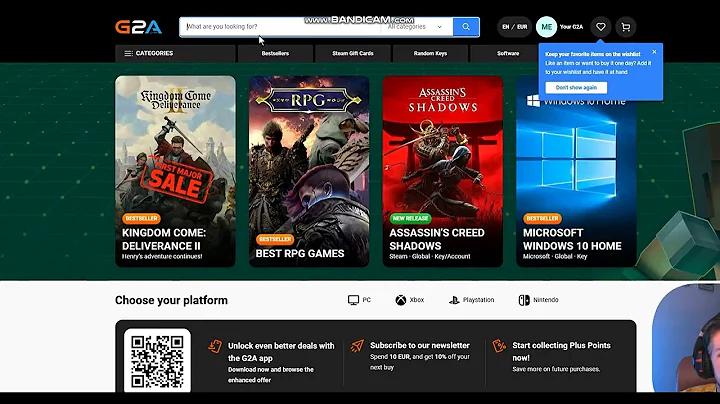Select the Playstation platform link
This screenshot has height=404, width=720.
click(471, 300)
